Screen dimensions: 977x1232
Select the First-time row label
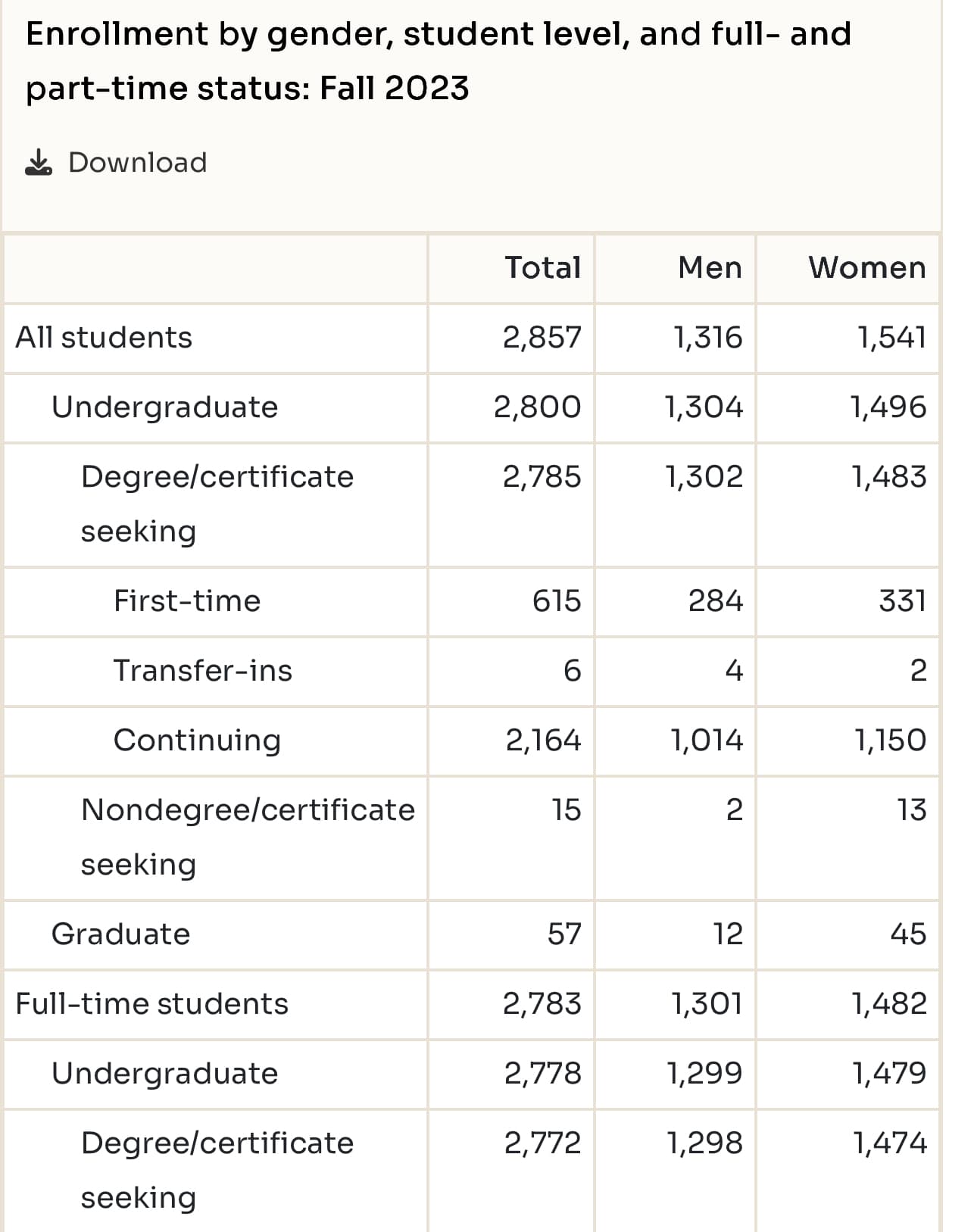click(x=187, y=601)
